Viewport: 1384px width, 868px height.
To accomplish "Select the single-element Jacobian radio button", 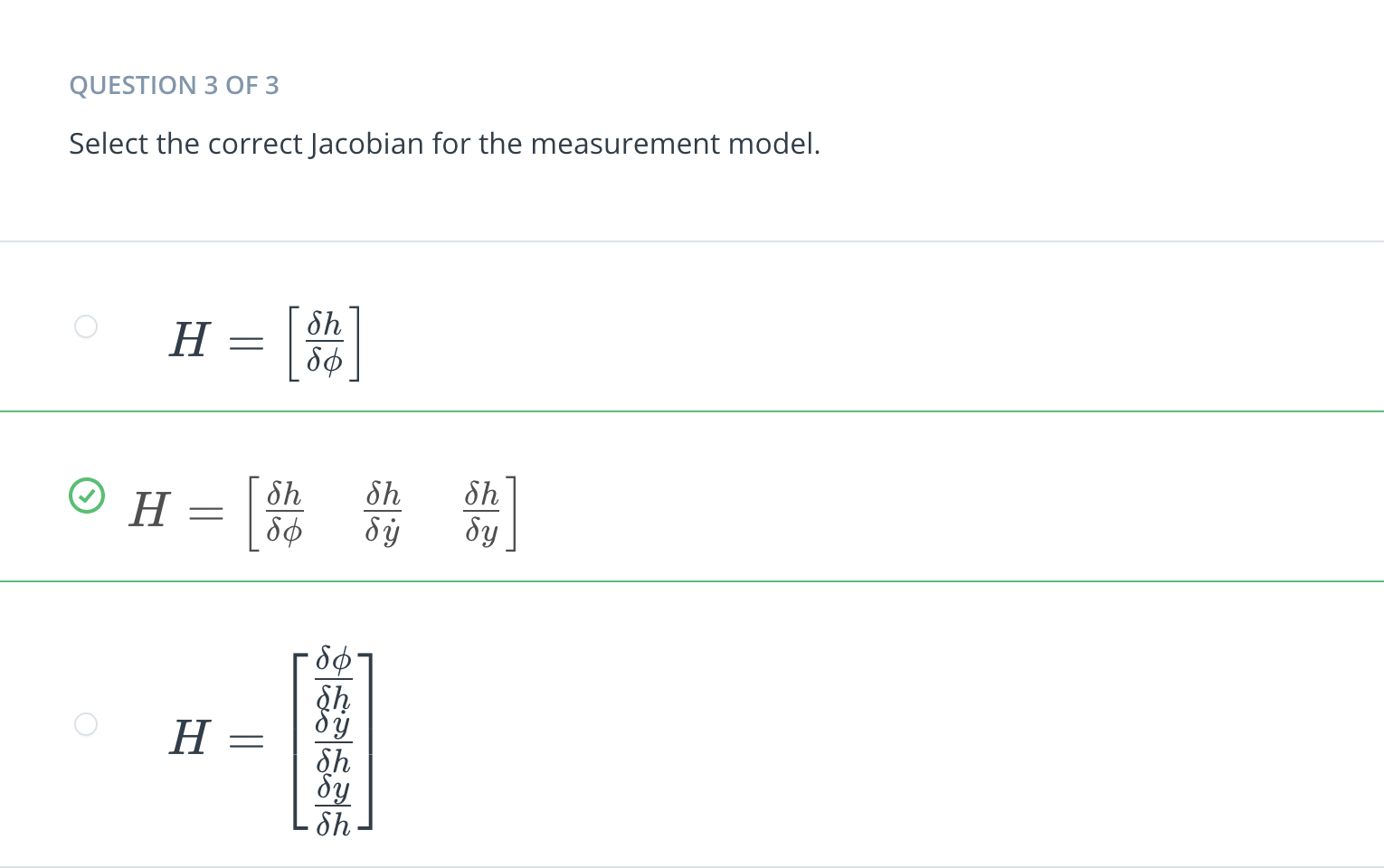I will pos(86,326).
